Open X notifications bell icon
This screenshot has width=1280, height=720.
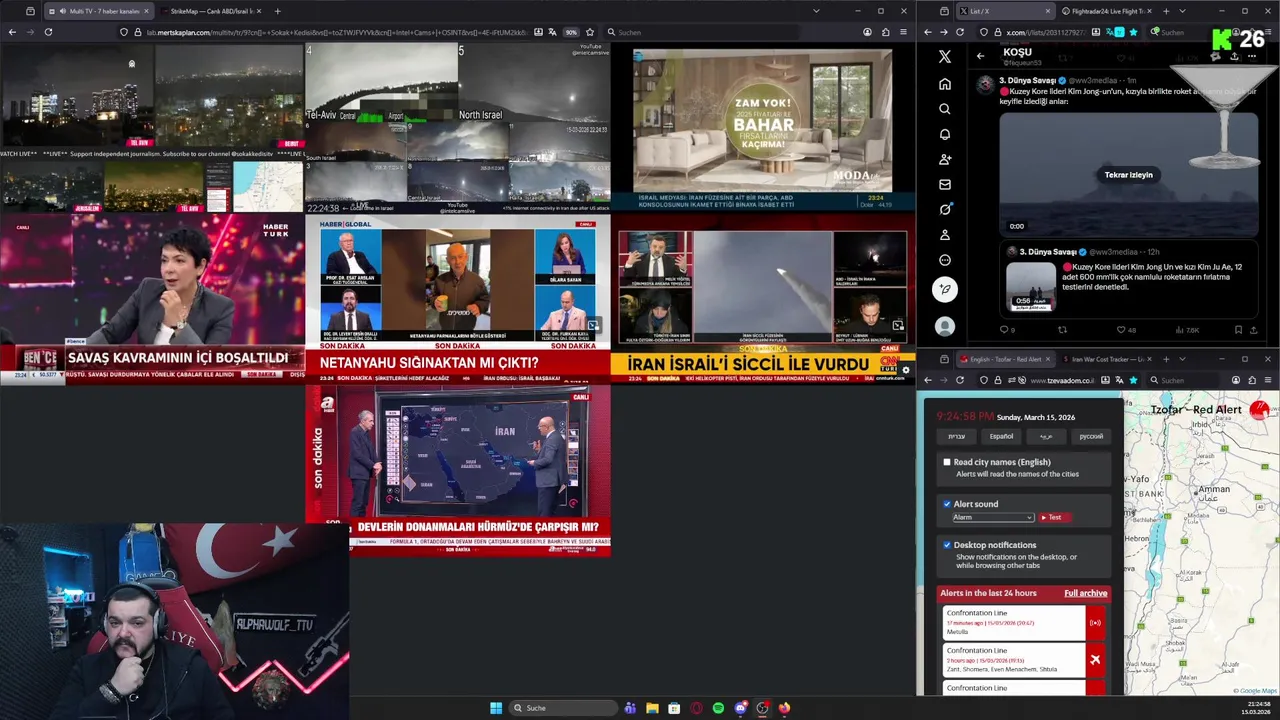[x=944, y=134]
